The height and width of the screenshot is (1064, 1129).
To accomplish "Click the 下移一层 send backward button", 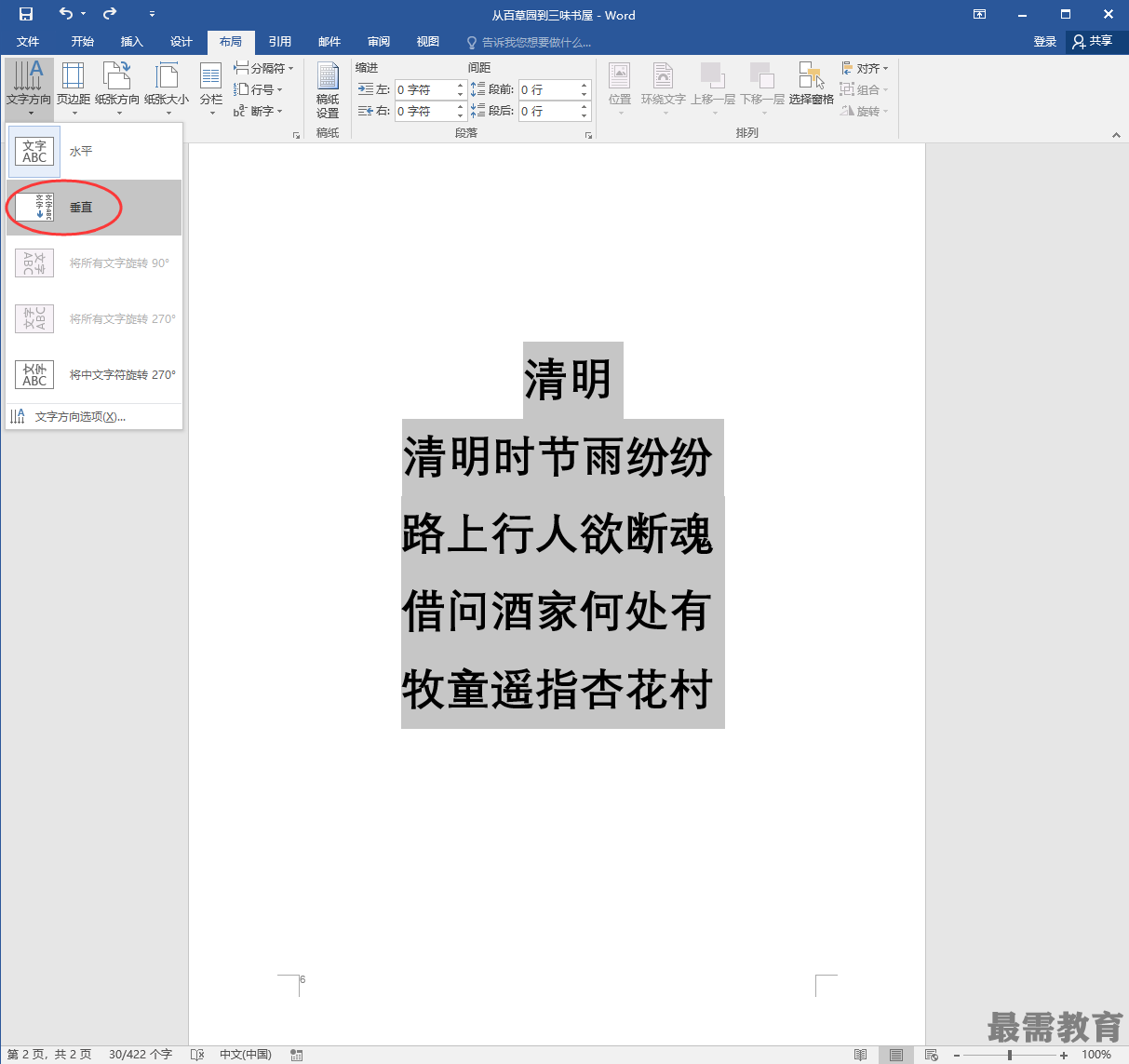I will click(x=762, y=88).
